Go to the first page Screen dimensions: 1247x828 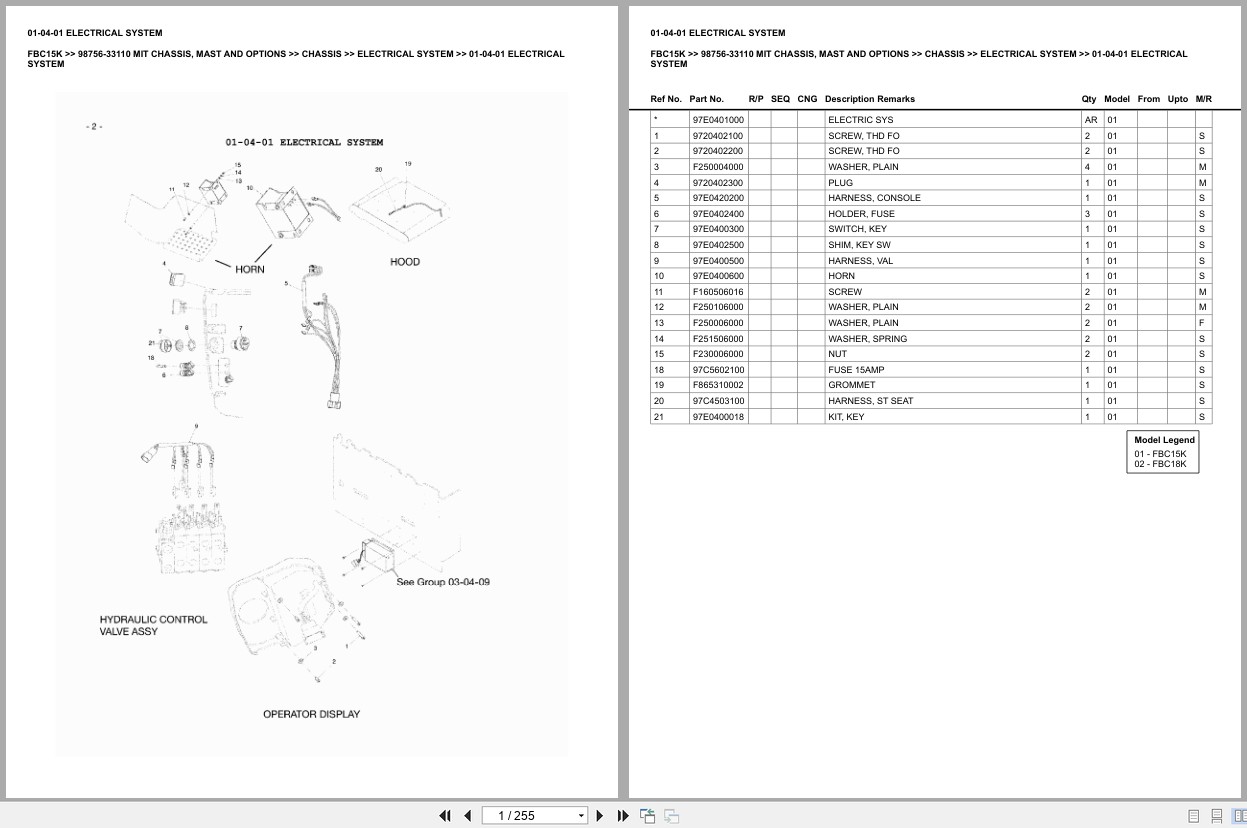pos(445,816)
